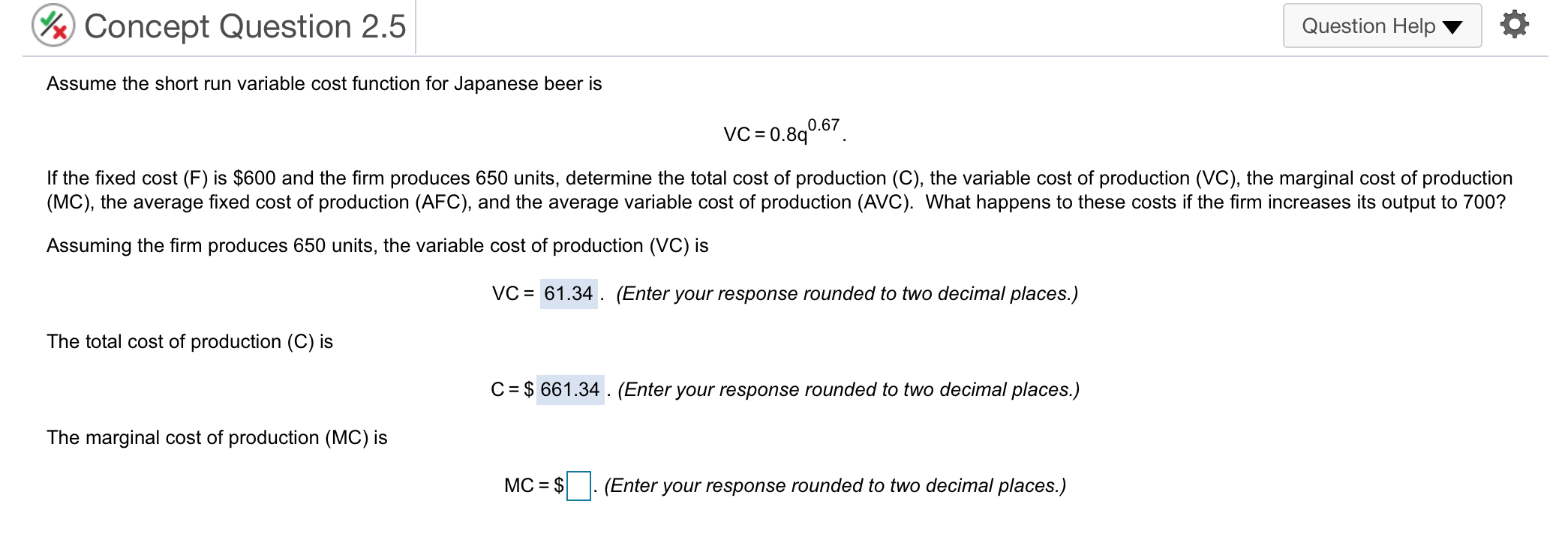Click the Question Help button
Viewport: 1568px width, 558px height.
(1381, 25)
